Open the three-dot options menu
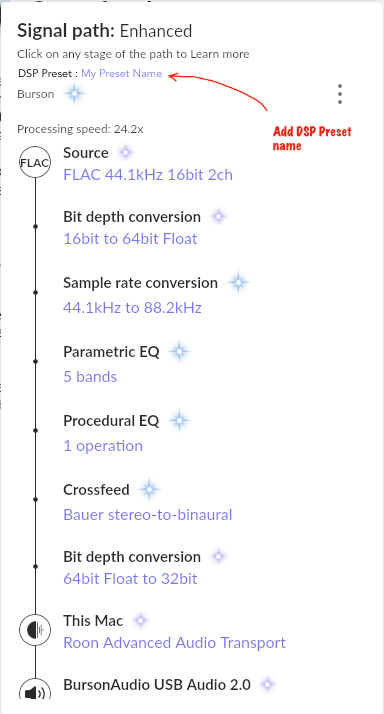Image resolution: width=384 pixels, height=714 pixels. tap(340, 94)
